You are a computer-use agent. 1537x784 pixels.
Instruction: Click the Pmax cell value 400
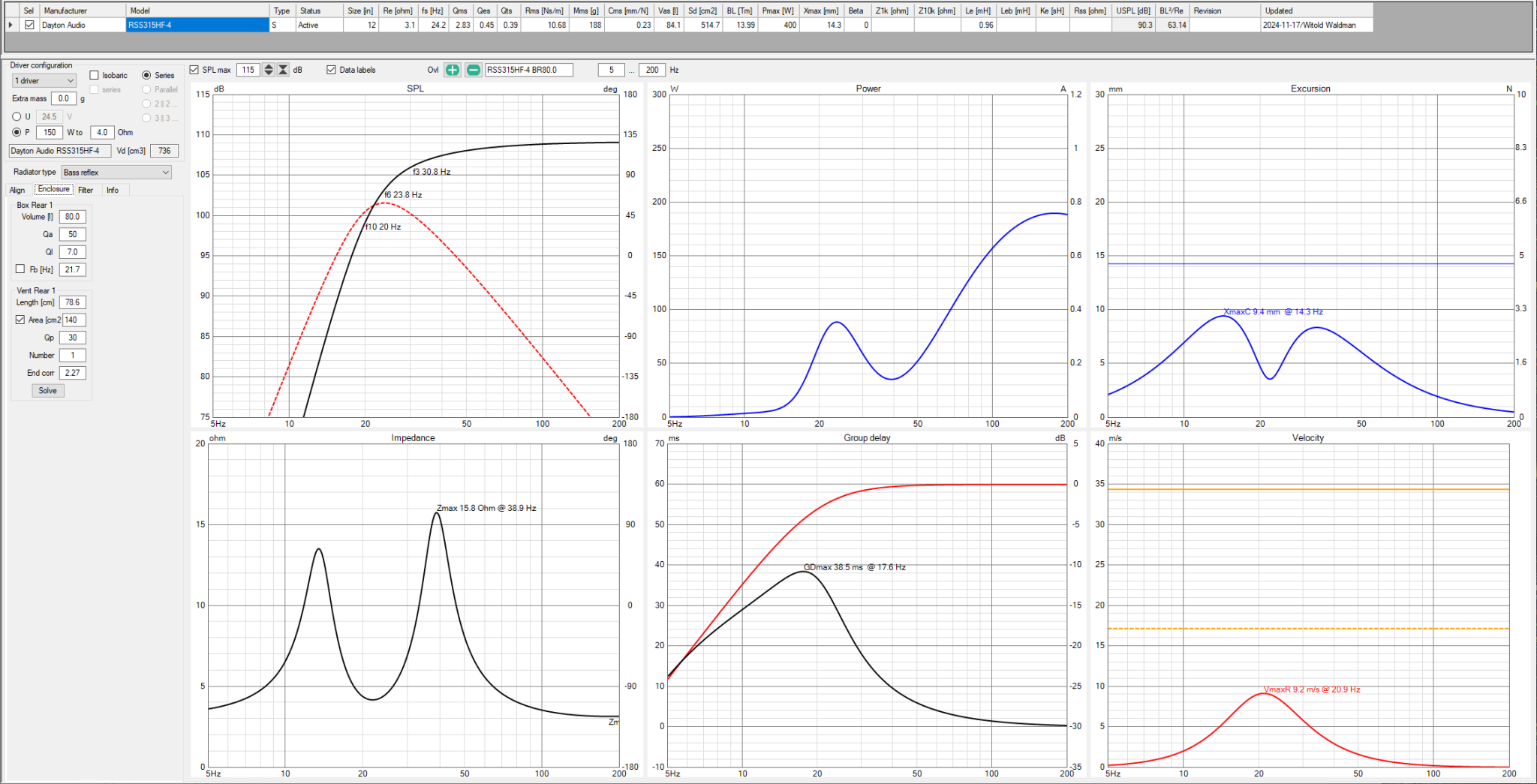pyautogui.click(x=779, y=25)
